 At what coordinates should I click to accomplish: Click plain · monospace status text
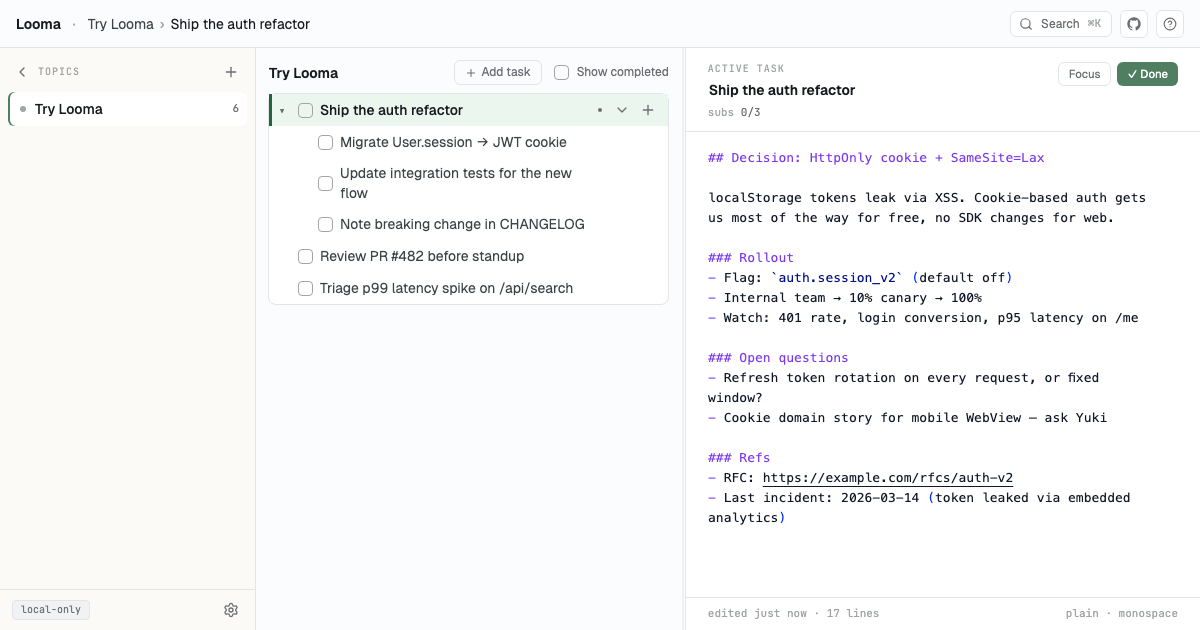coord(1122,613)
